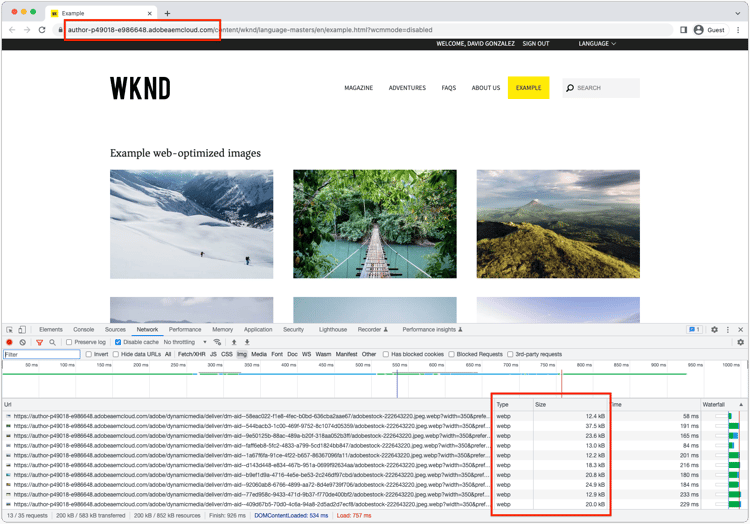Expand the LANGUAGE dropdown

pyautogui.click(x=597, y=44)
